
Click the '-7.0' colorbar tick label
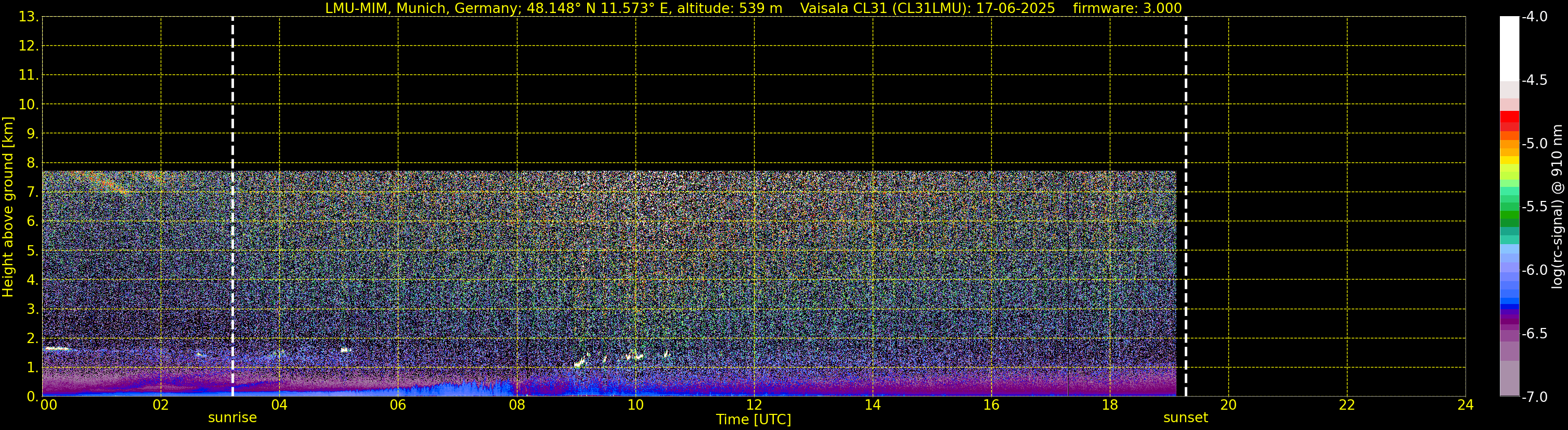click(1535, 397)
